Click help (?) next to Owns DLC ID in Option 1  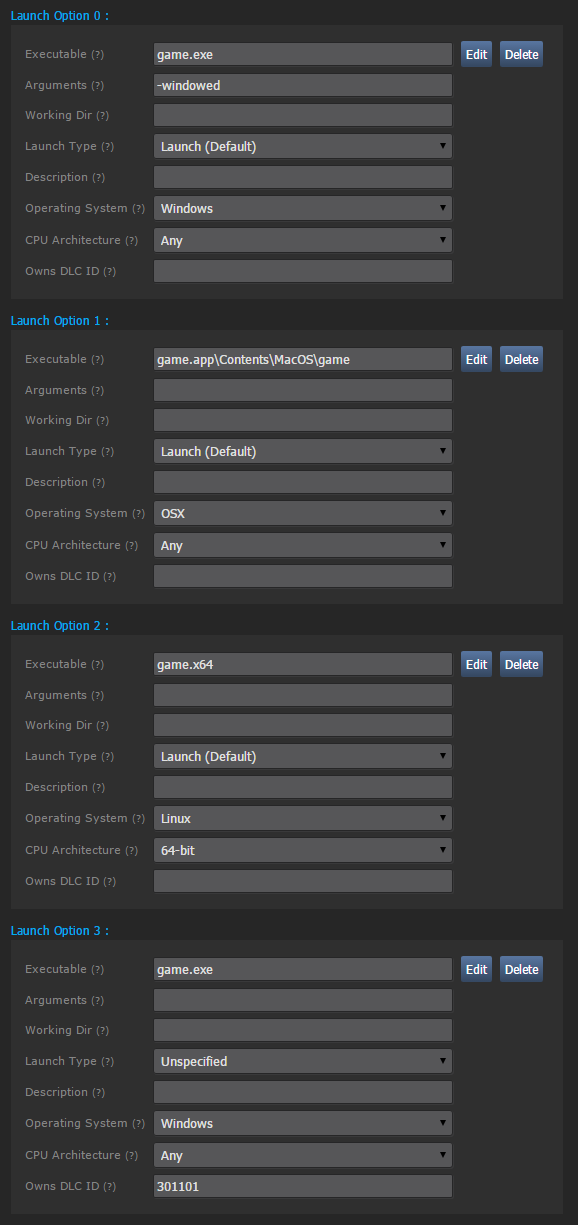tap(109, 577)
